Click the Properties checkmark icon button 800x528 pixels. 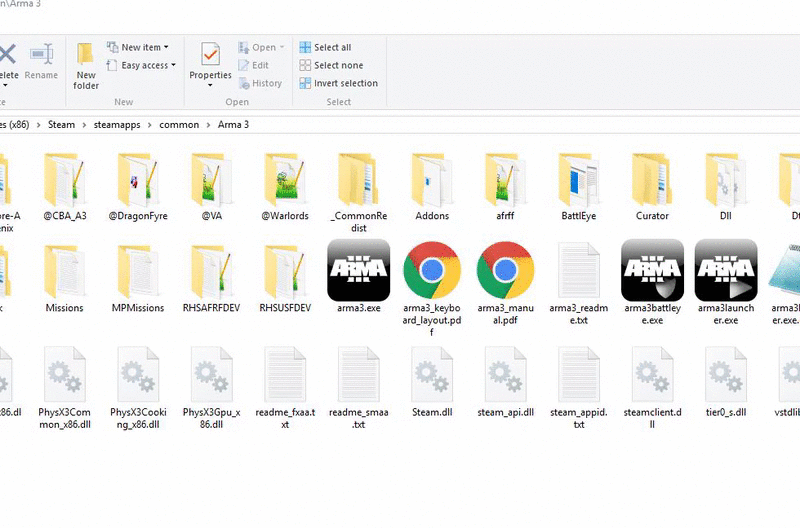(210, 55)
